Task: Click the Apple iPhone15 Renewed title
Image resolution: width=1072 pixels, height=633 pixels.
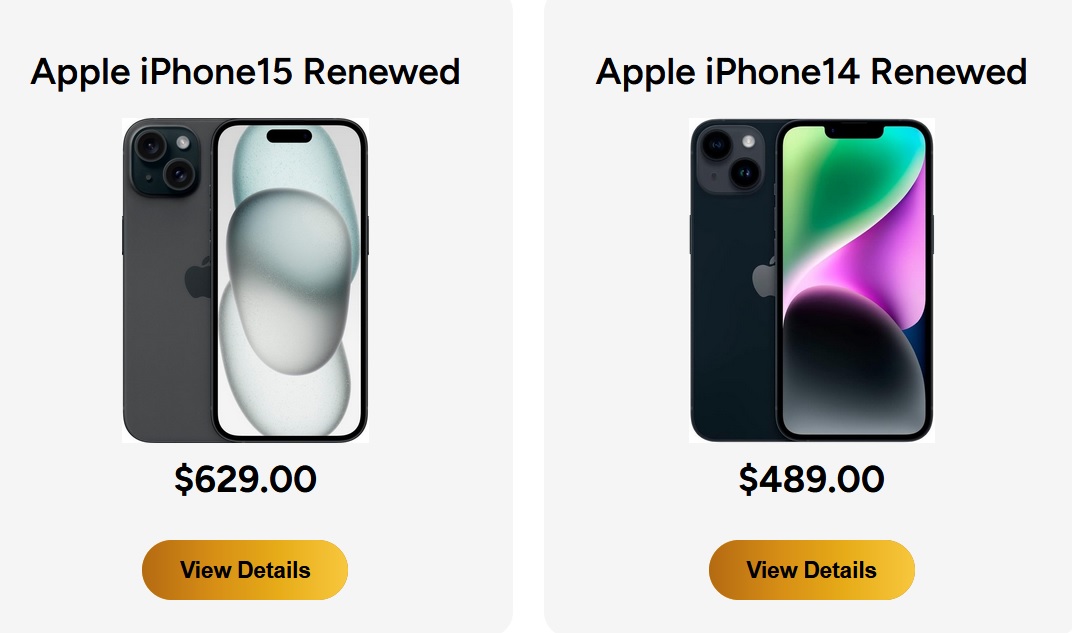Action: pos(245,72)
